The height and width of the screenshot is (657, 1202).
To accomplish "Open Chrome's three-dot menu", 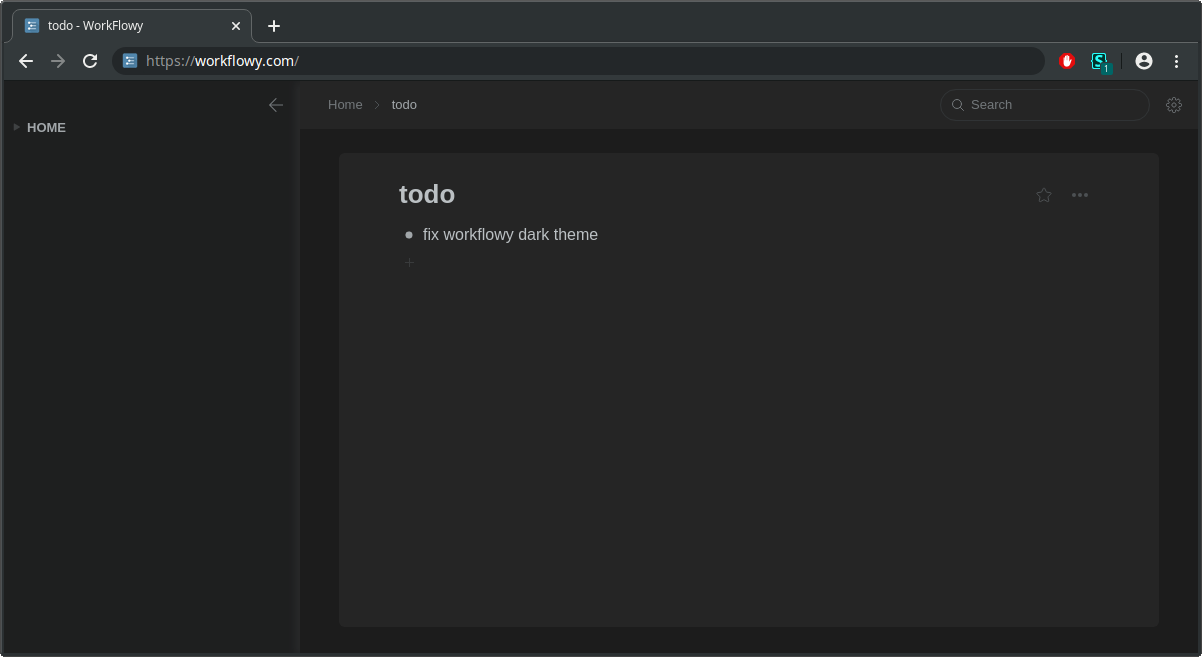I will pos(1176,61).
